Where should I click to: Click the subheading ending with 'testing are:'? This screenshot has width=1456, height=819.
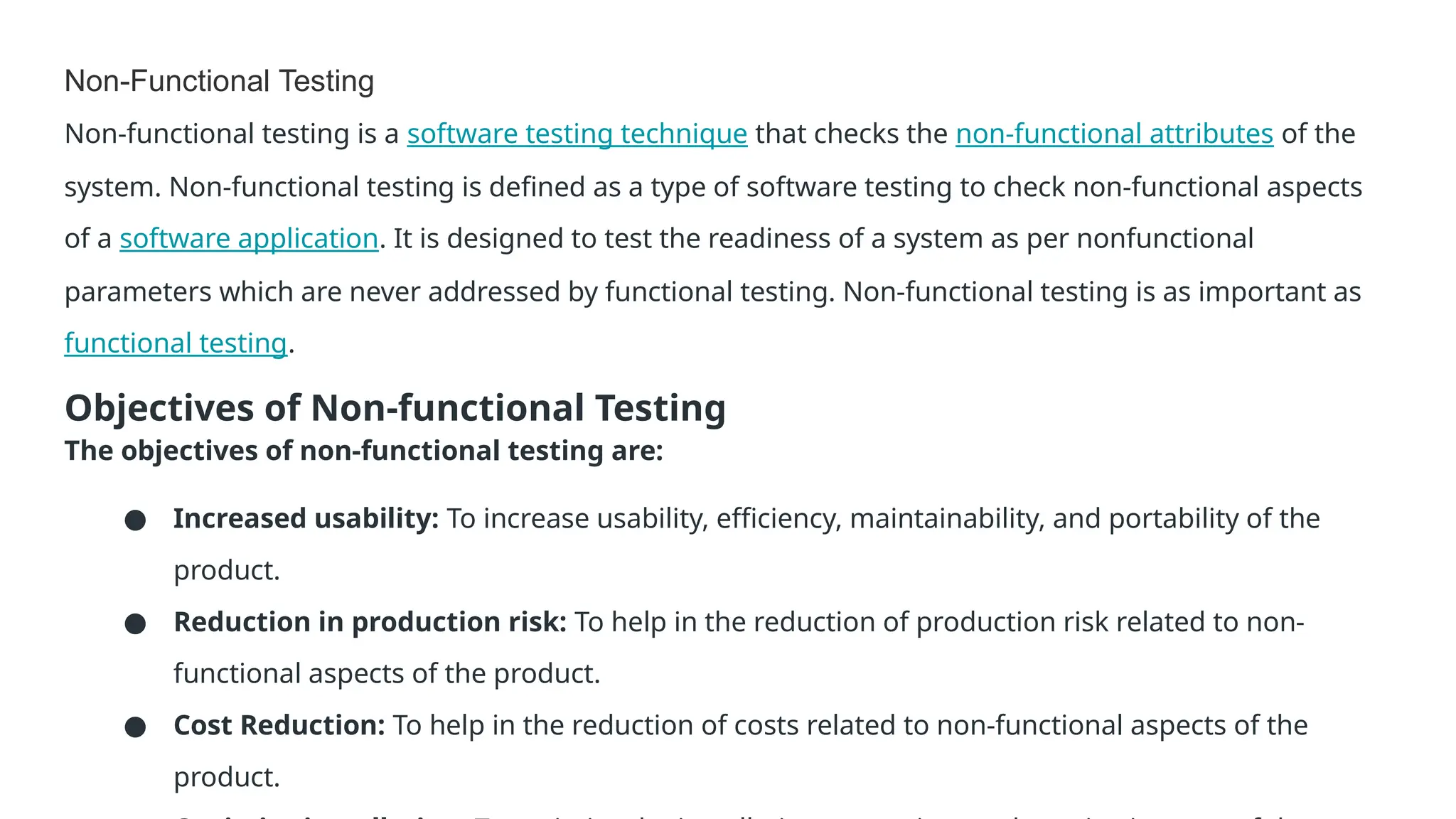363,451
